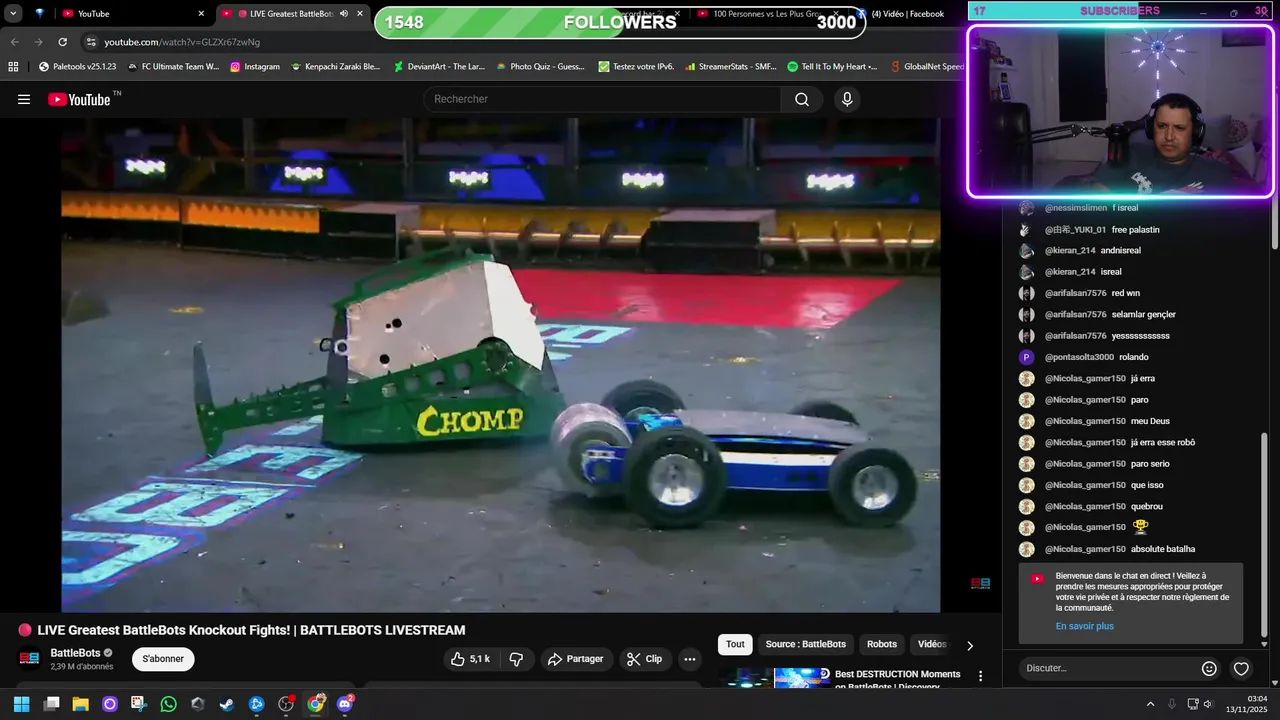The image size is (1280, 720).
Task: Click the Partager share button
Action: pos(576,659)
